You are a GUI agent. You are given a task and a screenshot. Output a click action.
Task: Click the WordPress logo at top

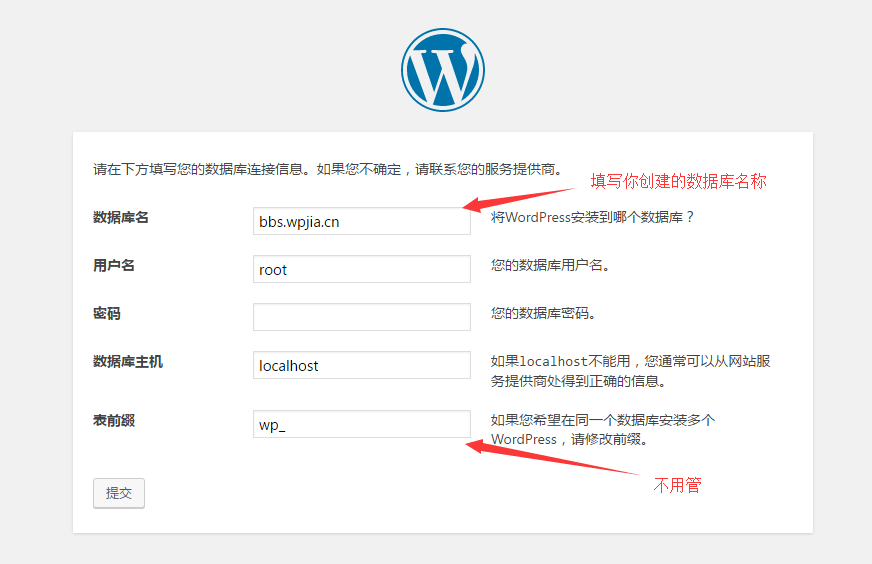pyautogui.click(x=443, y=70)
